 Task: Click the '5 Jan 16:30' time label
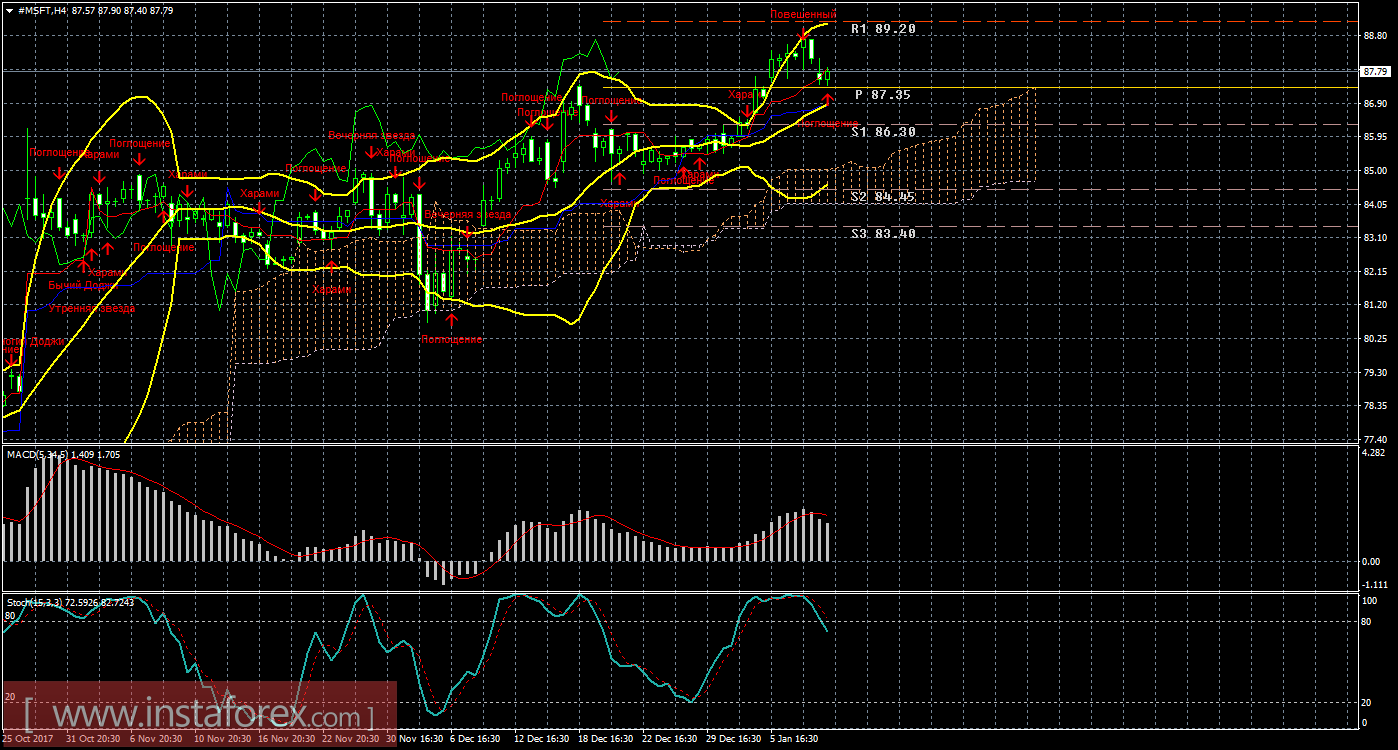pos(794,739)
